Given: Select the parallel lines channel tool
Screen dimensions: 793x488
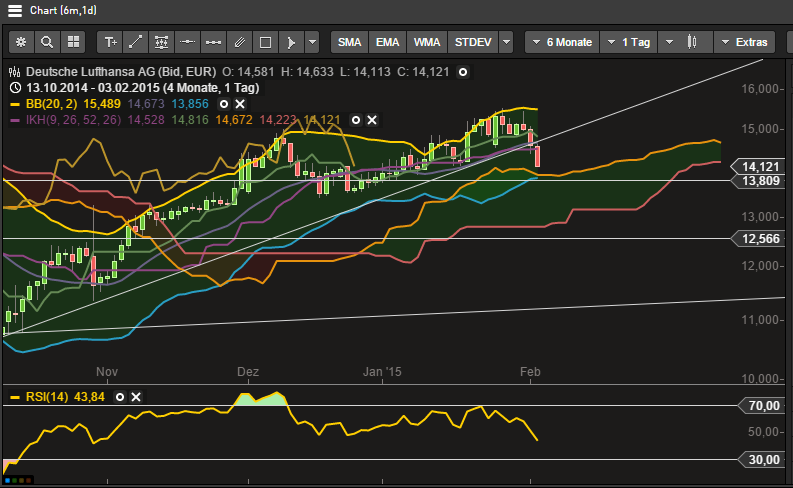Looking at the screenshot, I should (240, 42).
